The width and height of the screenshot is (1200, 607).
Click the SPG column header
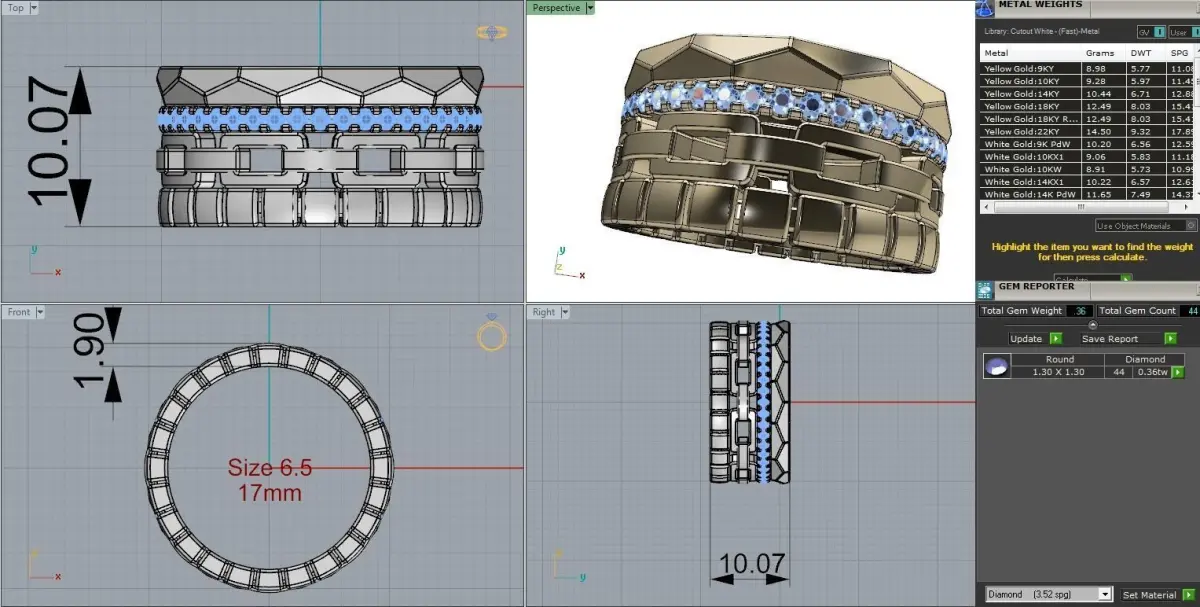click(x=1180, y=53)
